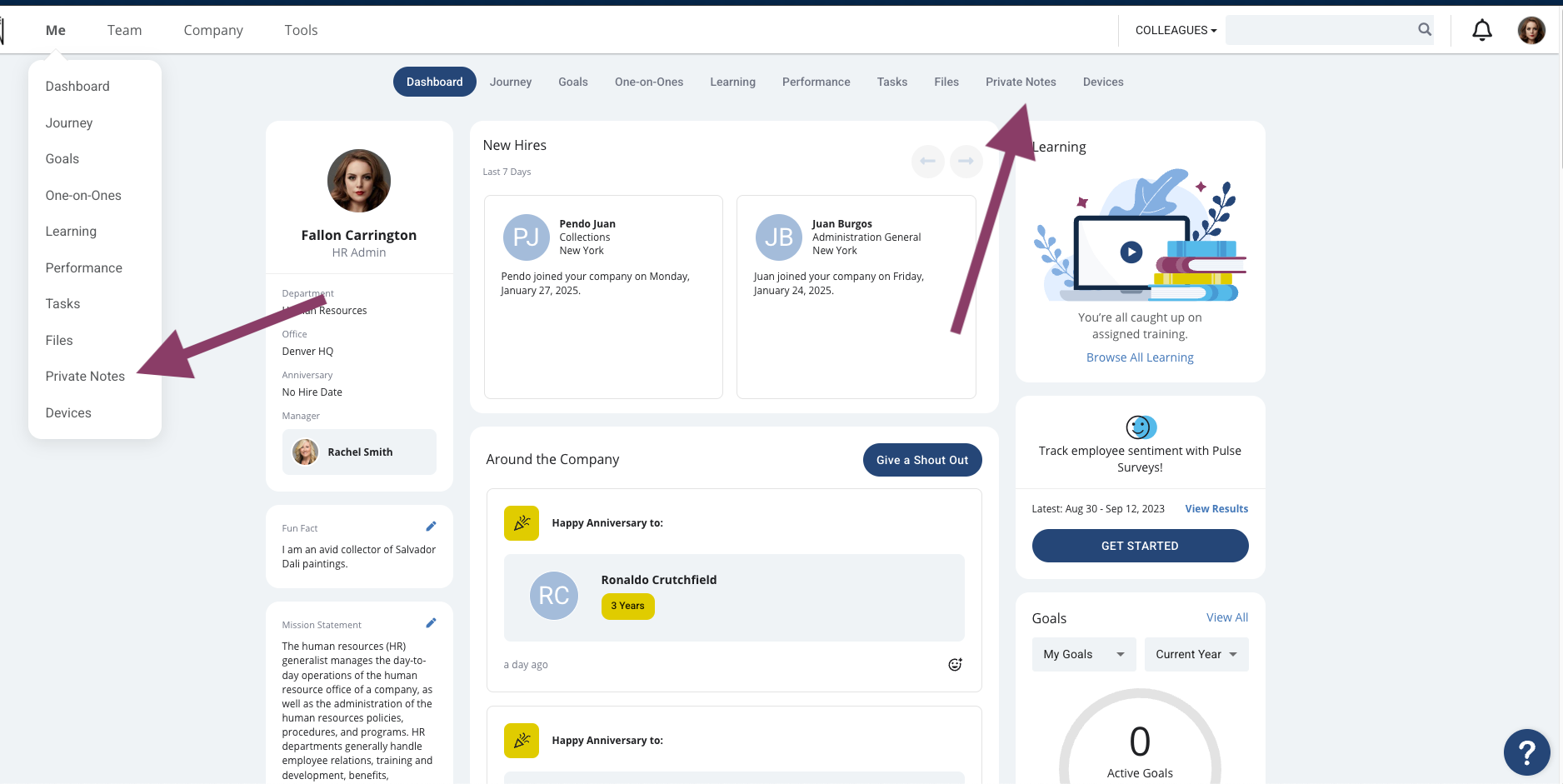Switch to the Files tab
Screen dimensions: 1563x784
946,82
